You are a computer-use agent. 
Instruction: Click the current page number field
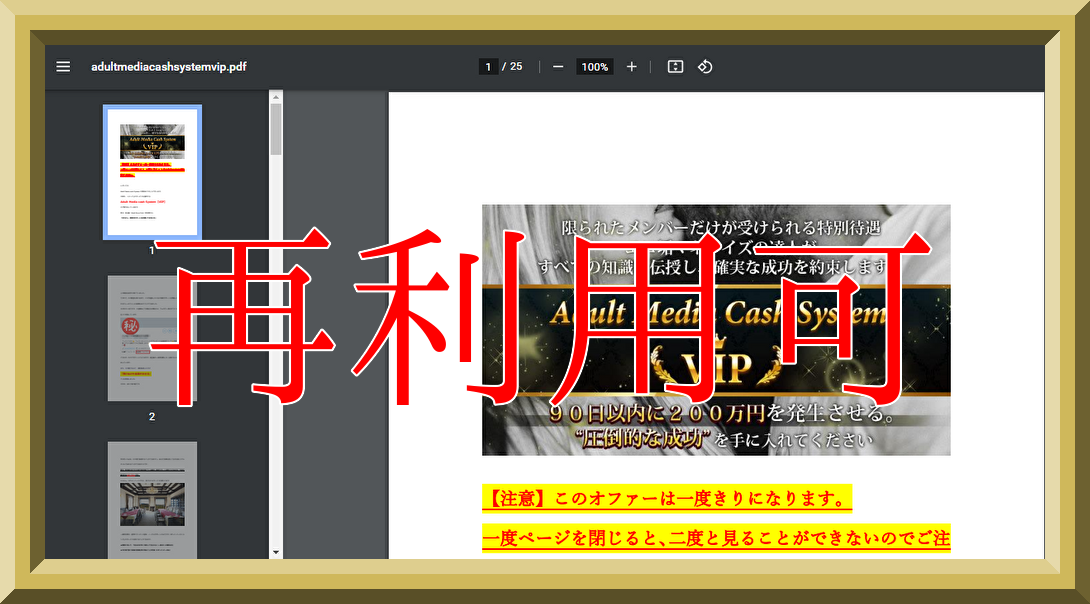(488, 67)
